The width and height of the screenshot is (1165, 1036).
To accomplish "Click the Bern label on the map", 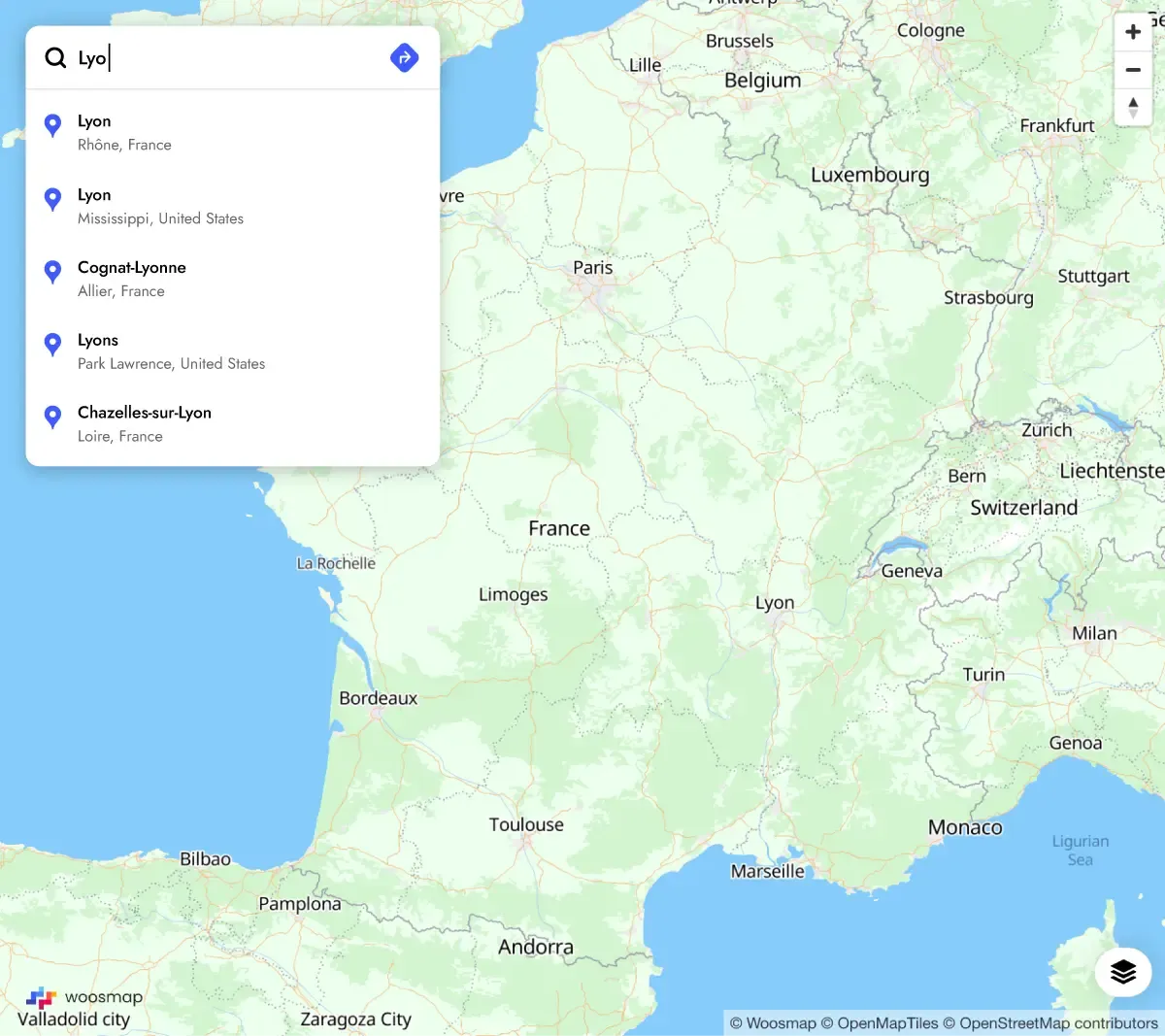I will [967, 476].
